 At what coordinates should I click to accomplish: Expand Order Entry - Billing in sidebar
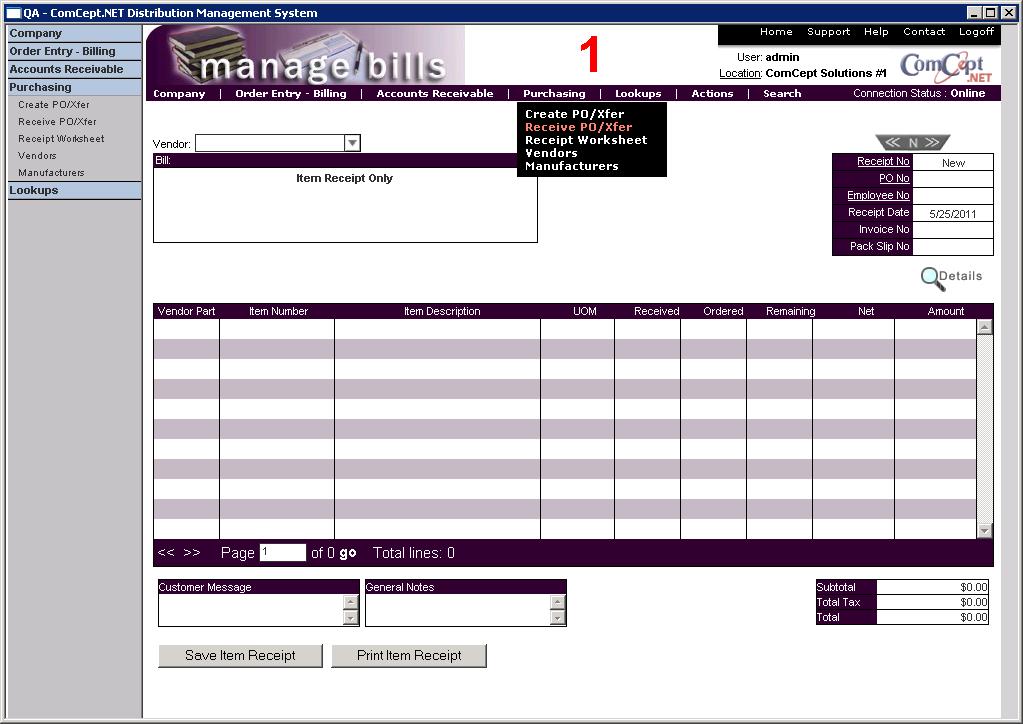[x=62, y=51]
